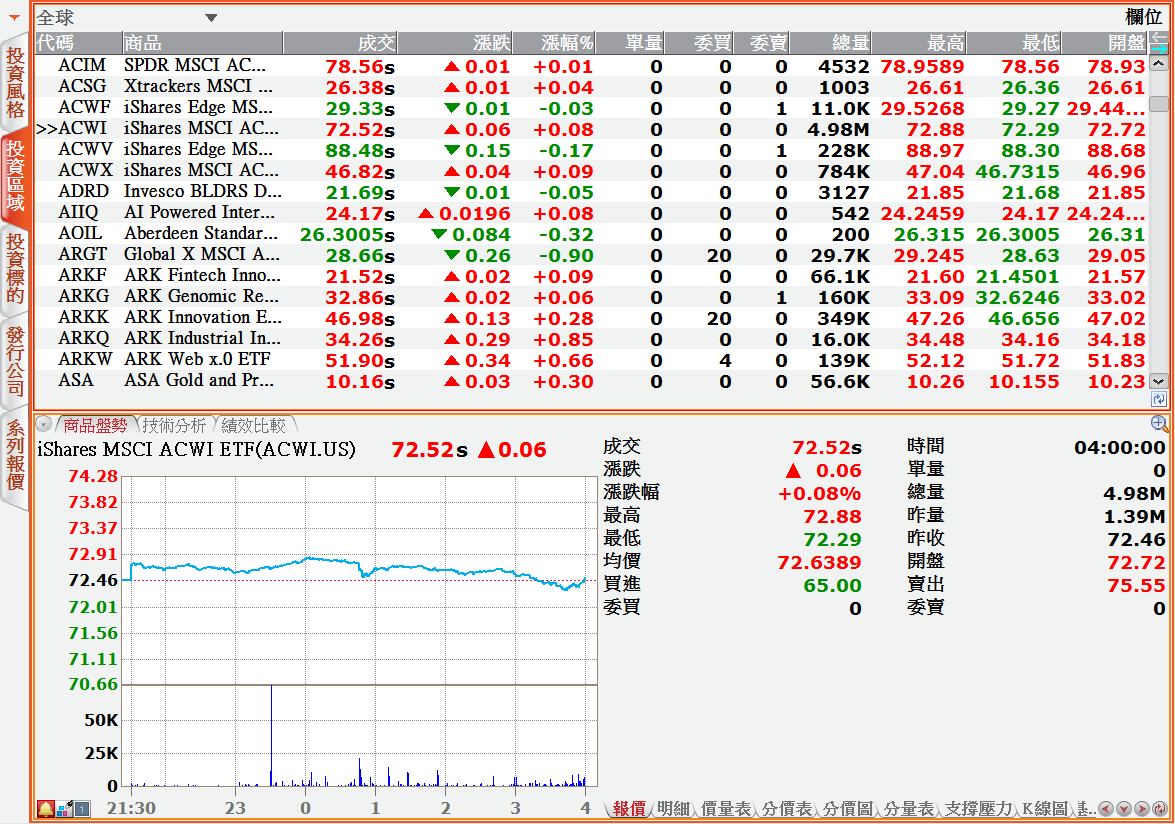Click the 欄位 column settings button
The height and width of the screenshot is (824, 1175).
coord(1143,17)
